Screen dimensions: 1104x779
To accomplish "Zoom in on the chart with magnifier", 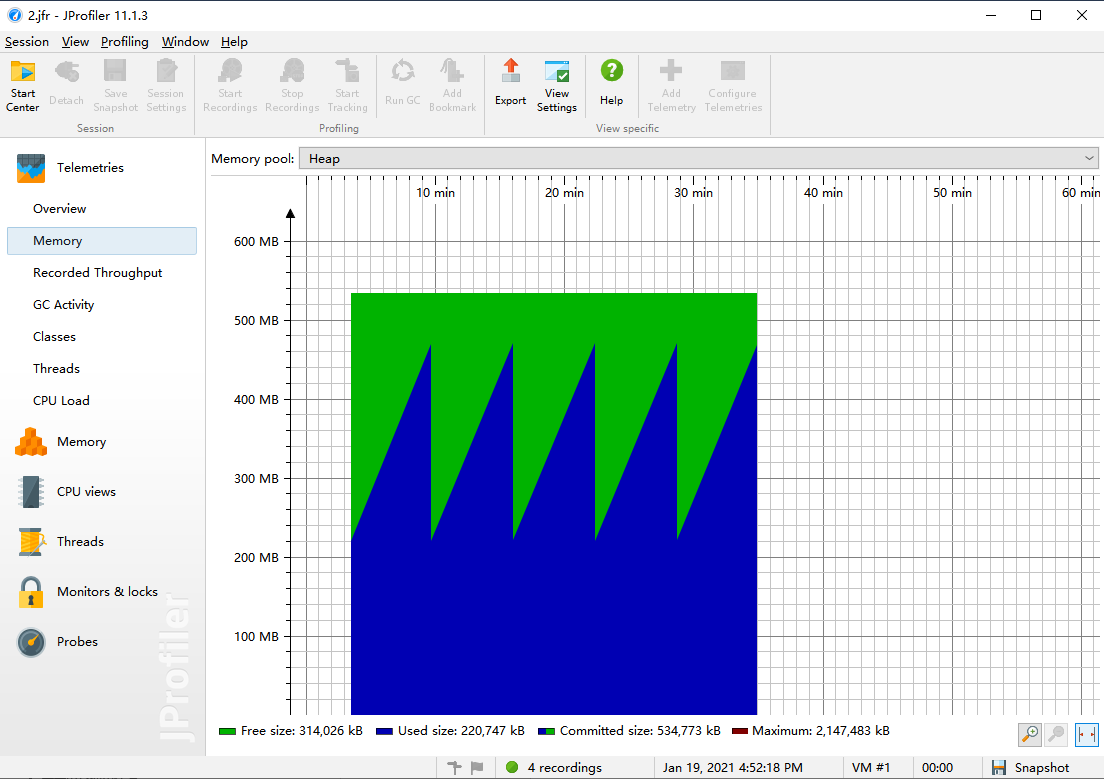I will pos(1029,735).
